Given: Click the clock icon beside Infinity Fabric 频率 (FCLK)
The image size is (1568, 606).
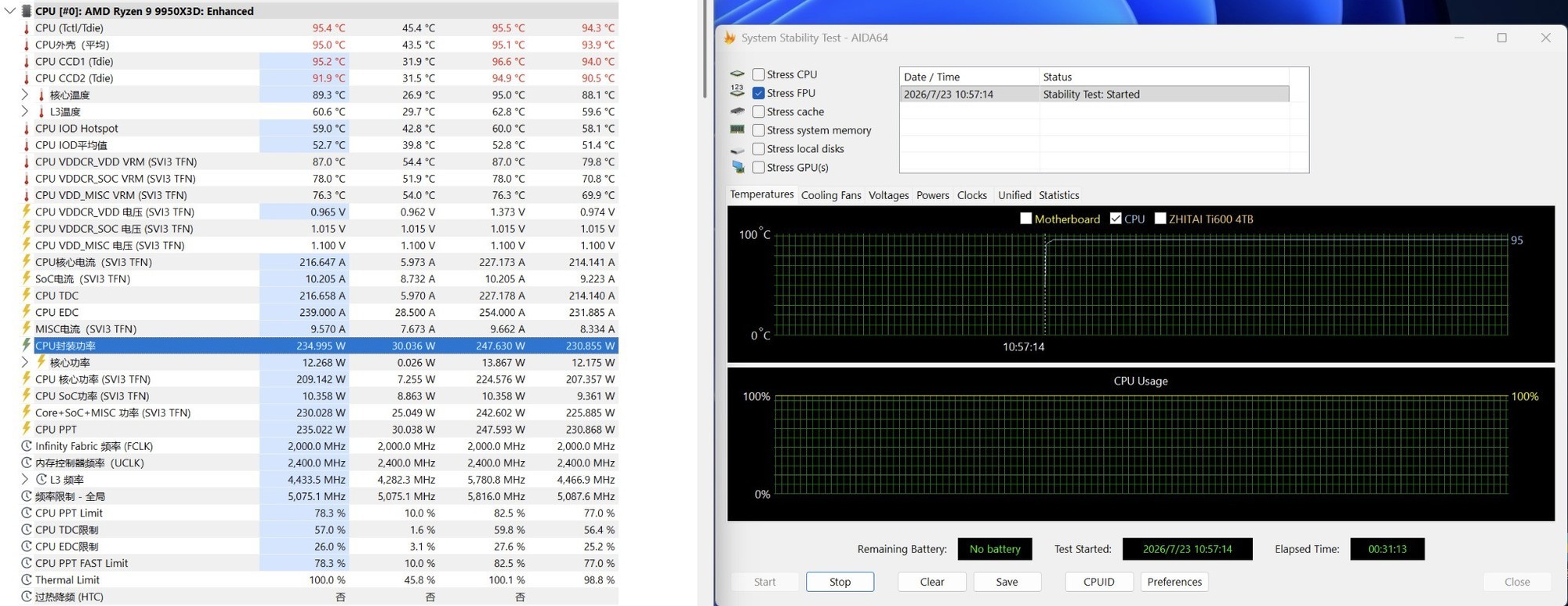Looking at the screenshot, I should pyautogui.click(x=27, y=446).
